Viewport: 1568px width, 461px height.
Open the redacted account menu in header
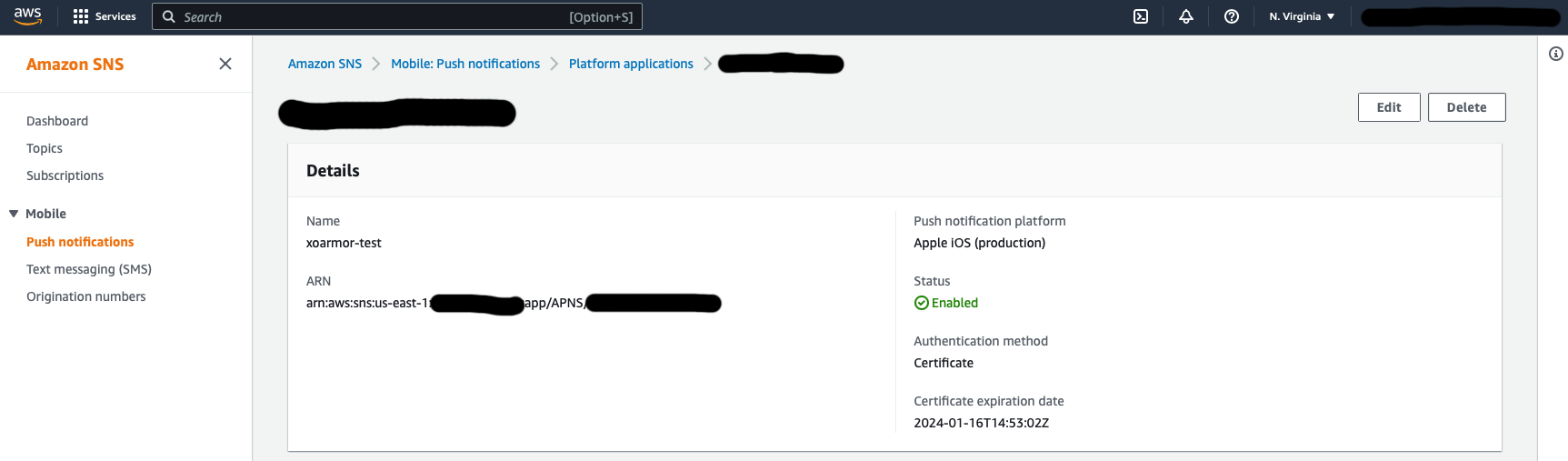1460,16
